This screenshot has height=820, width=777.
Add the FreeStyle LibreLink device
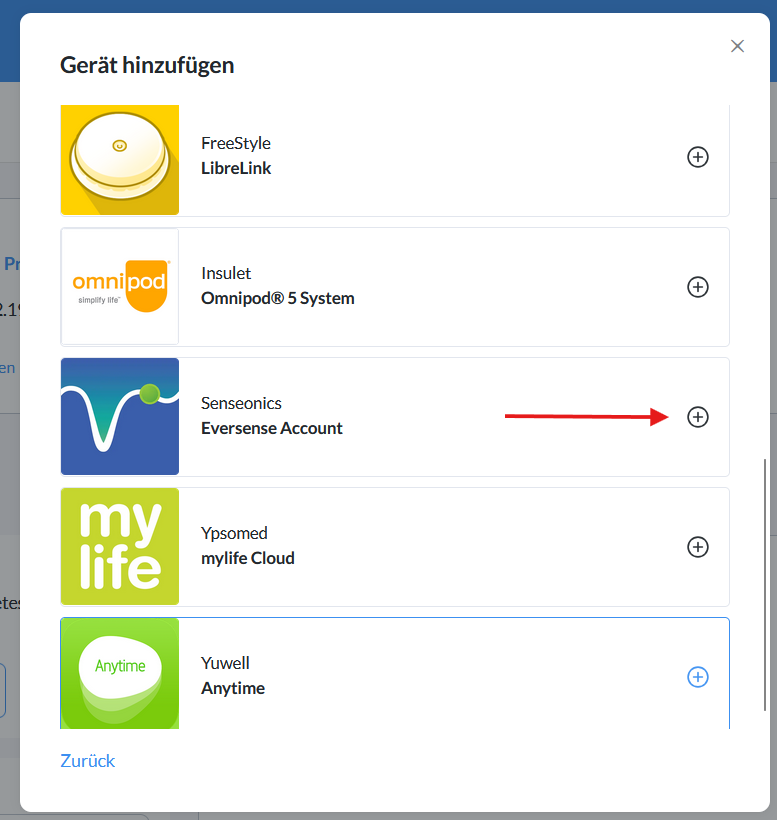pyautogui.click(x=698, y=157)
